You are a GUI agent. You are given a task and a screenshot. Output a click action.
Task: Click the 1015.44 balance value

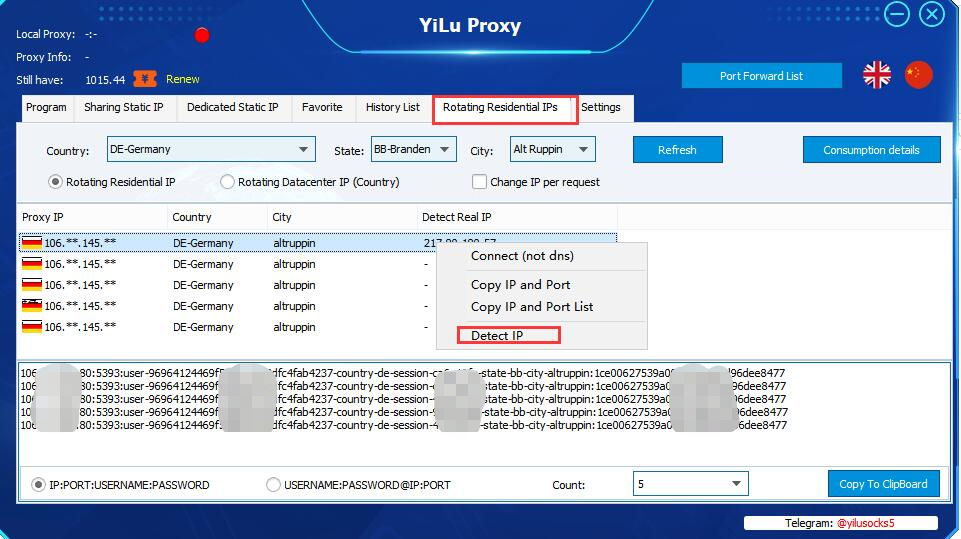pos(105,80)
